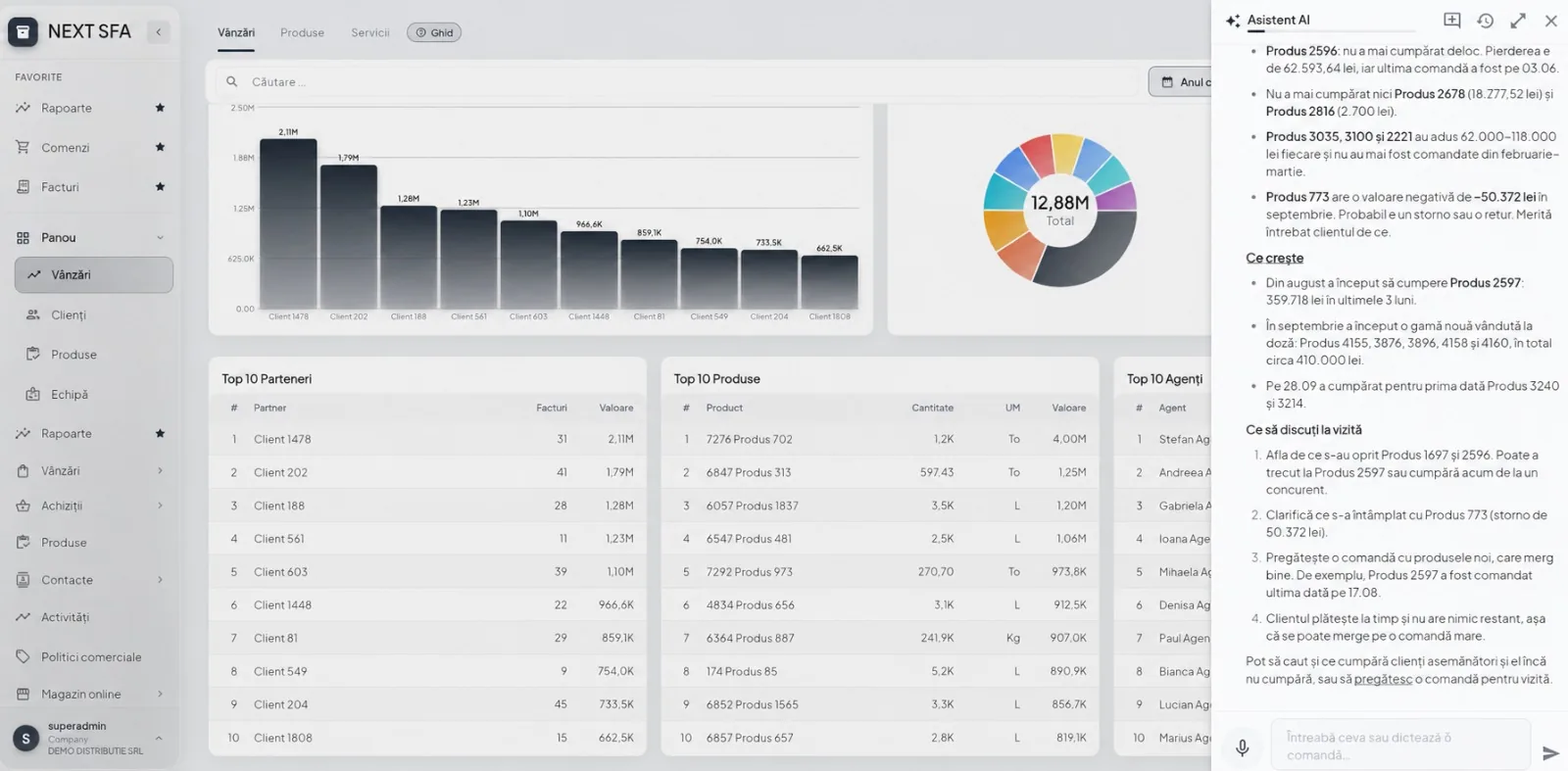Open Clienți dashboard page
This screenshot has height=771, width=1568.
[x=69, y=314]
